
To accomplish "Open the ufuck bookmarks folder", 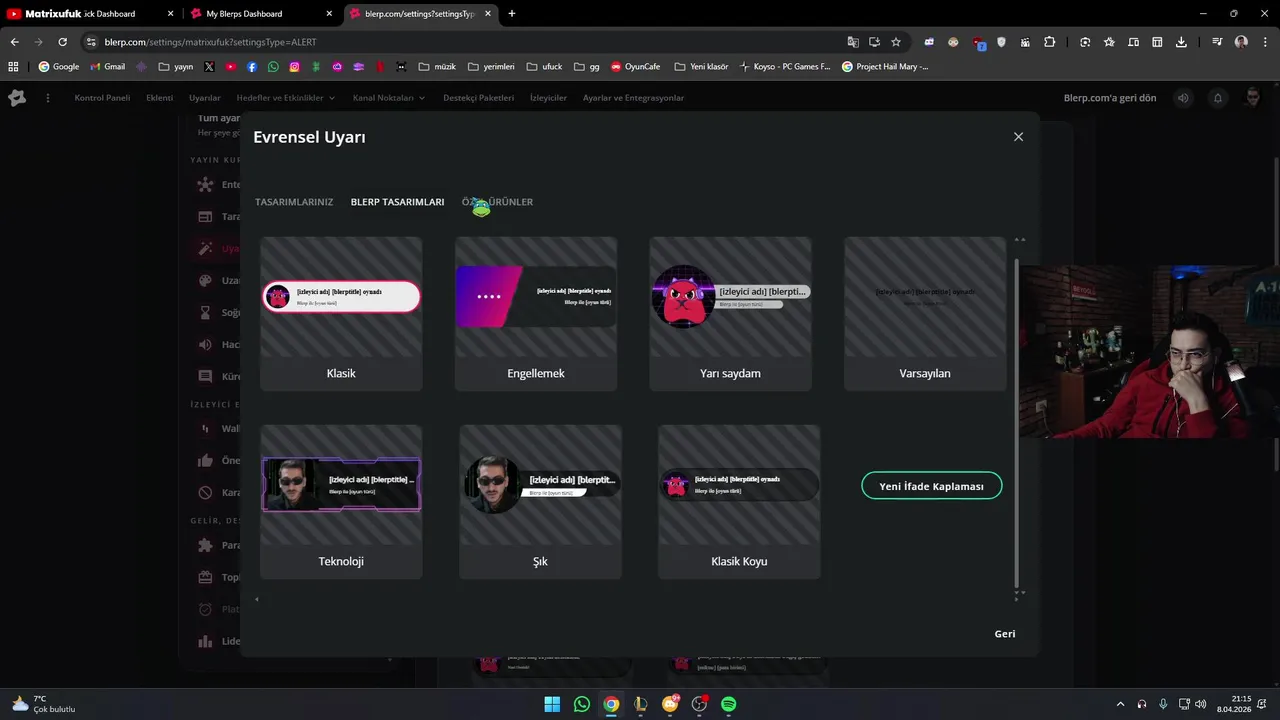I will pyautogui.click(x=544, y=67).
